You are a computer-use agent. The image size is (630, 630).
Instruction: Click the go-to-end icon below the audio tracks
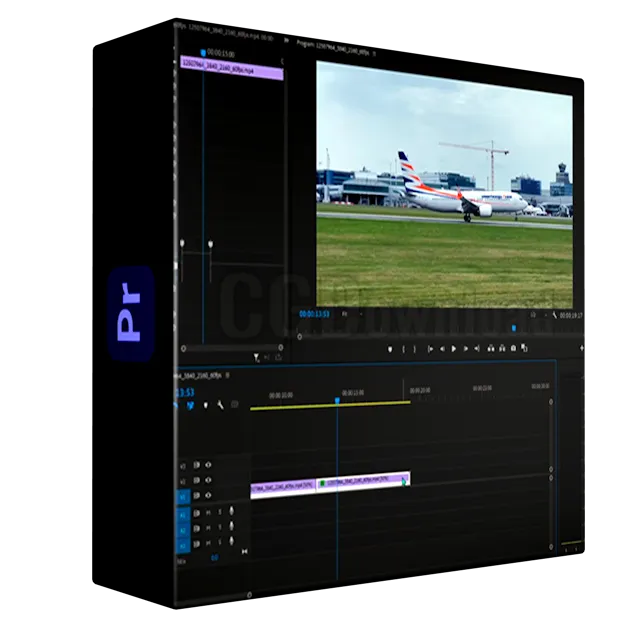coord(245,552)
